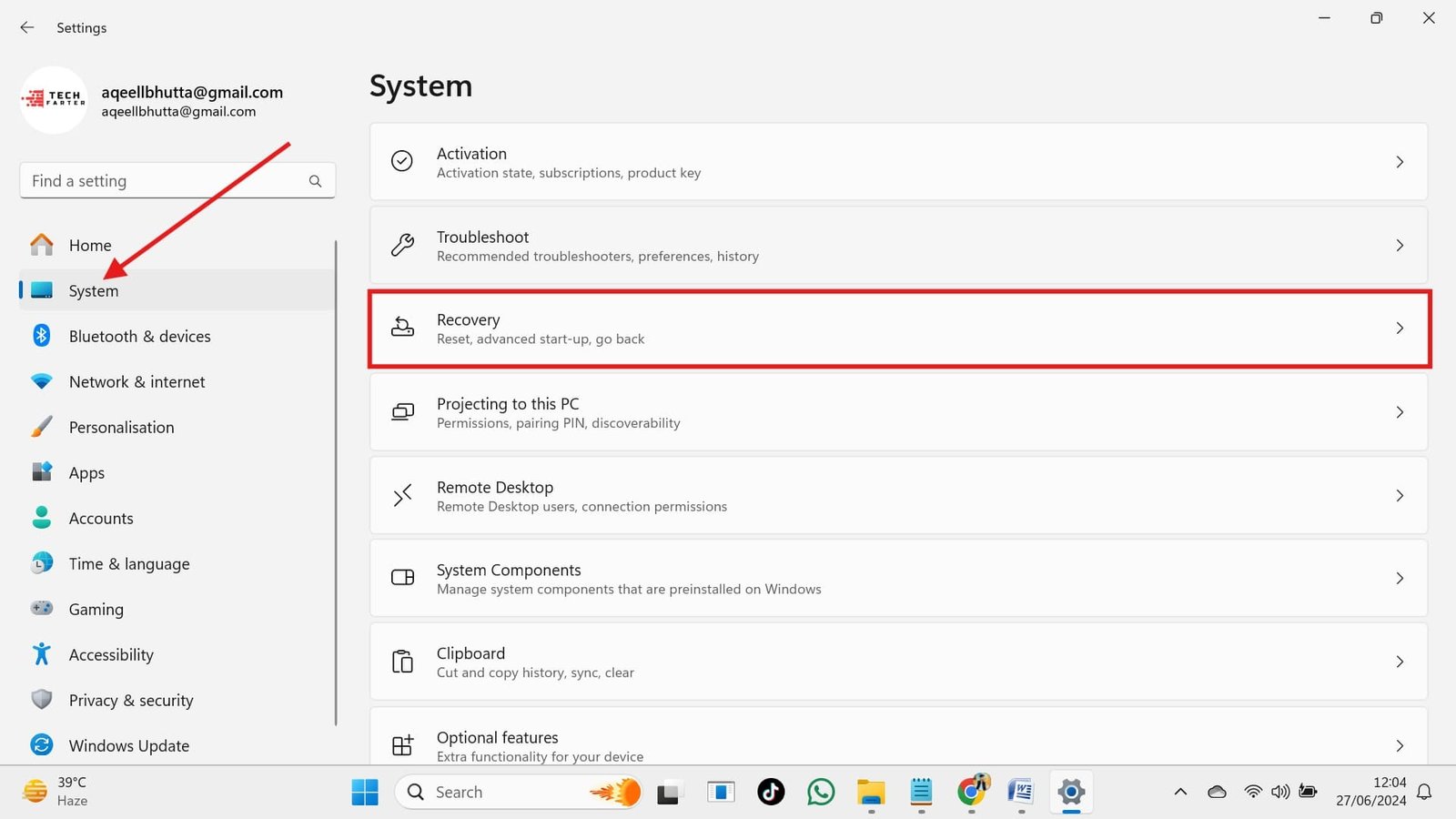
Task: Open Accounts settings
Action: 101,518
